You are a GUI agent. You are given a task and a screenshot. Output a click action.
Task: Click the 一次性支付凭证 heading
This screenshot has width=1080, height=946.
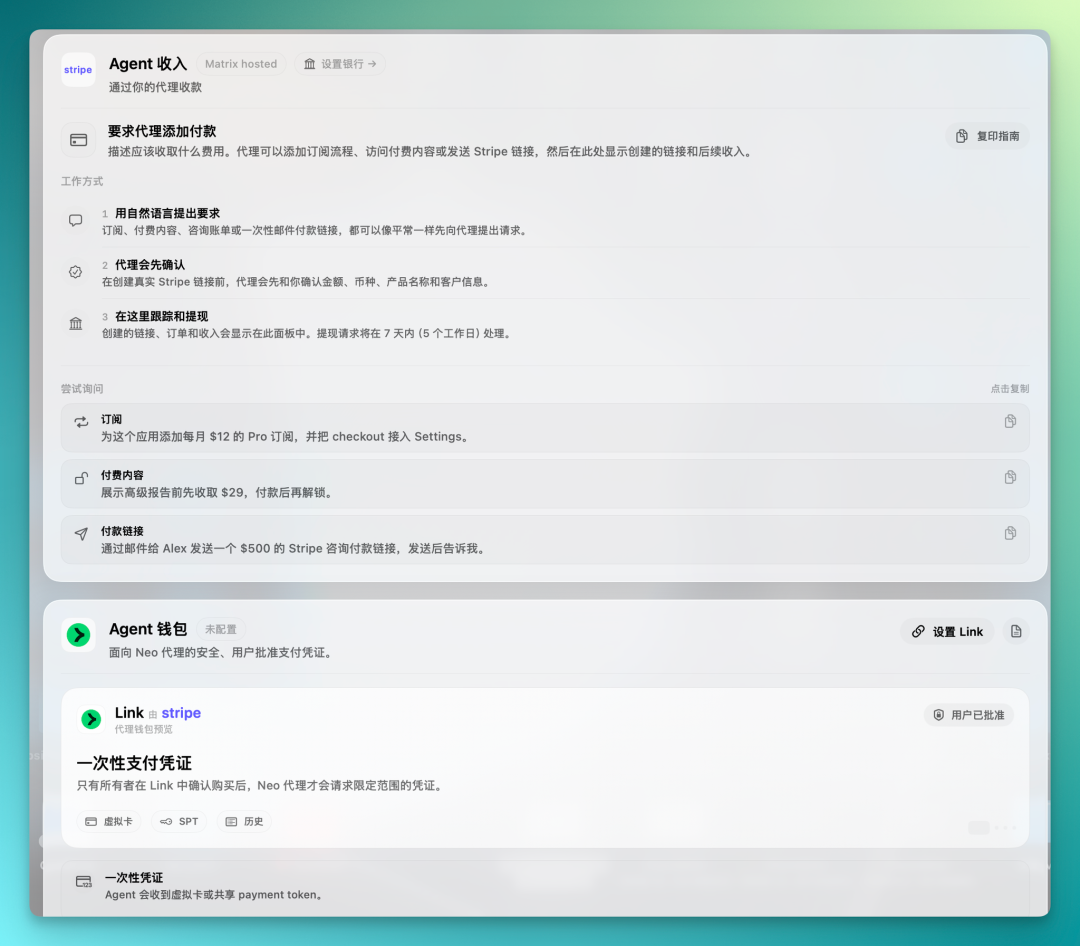134,763
